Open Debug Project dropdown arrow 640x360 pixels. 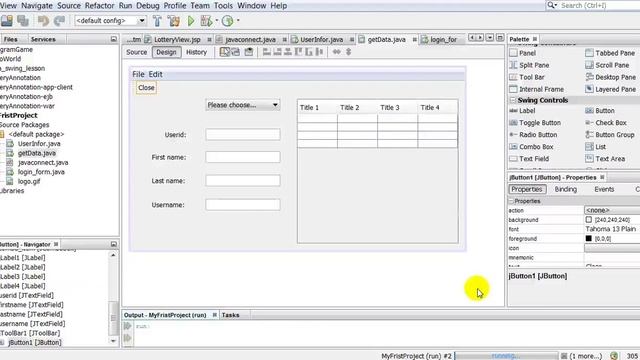(217, 21)
